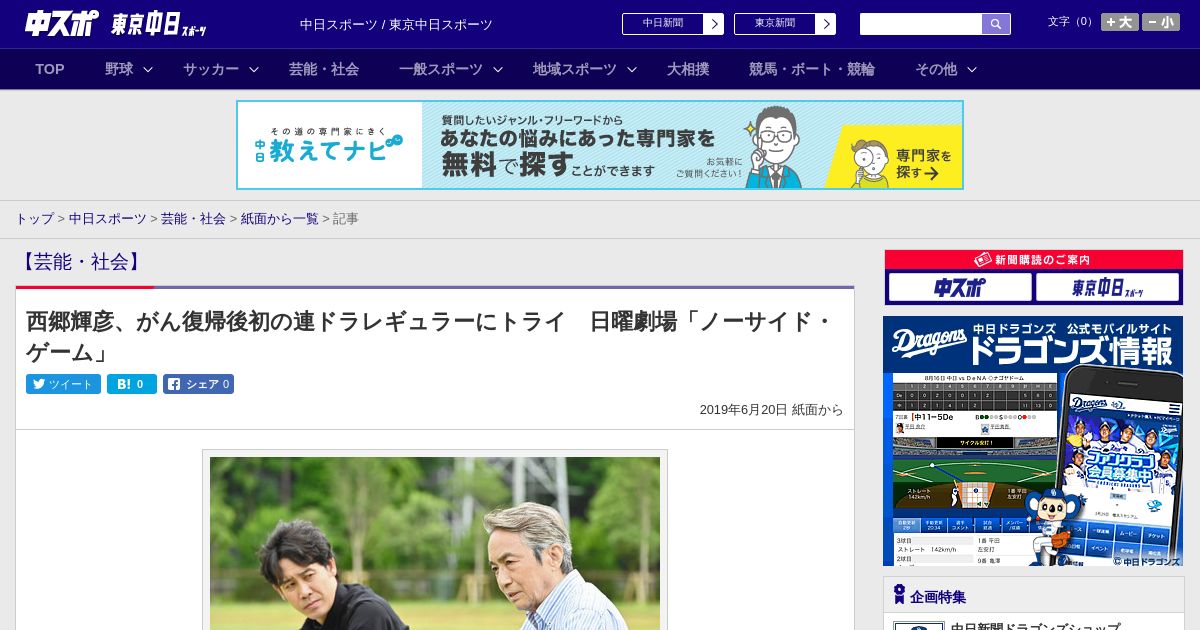Open 地域スポーツ menu item

(x=575, y=69)
